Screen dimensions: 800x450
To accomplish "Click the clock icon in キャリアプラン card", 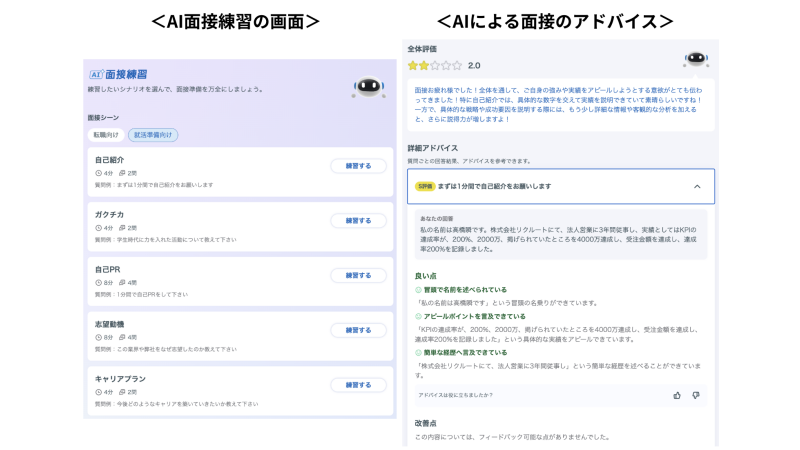I will pos(98,392).
